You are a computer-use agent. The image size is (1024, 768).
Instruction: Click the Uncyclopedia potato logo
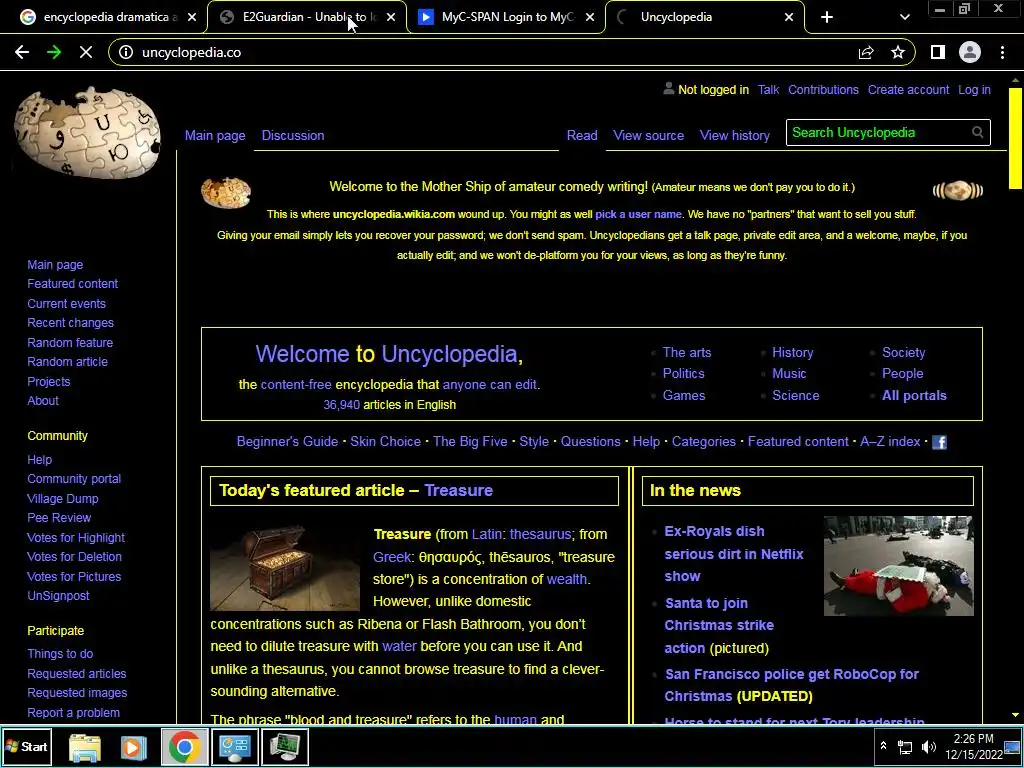(x=88, y=132)
